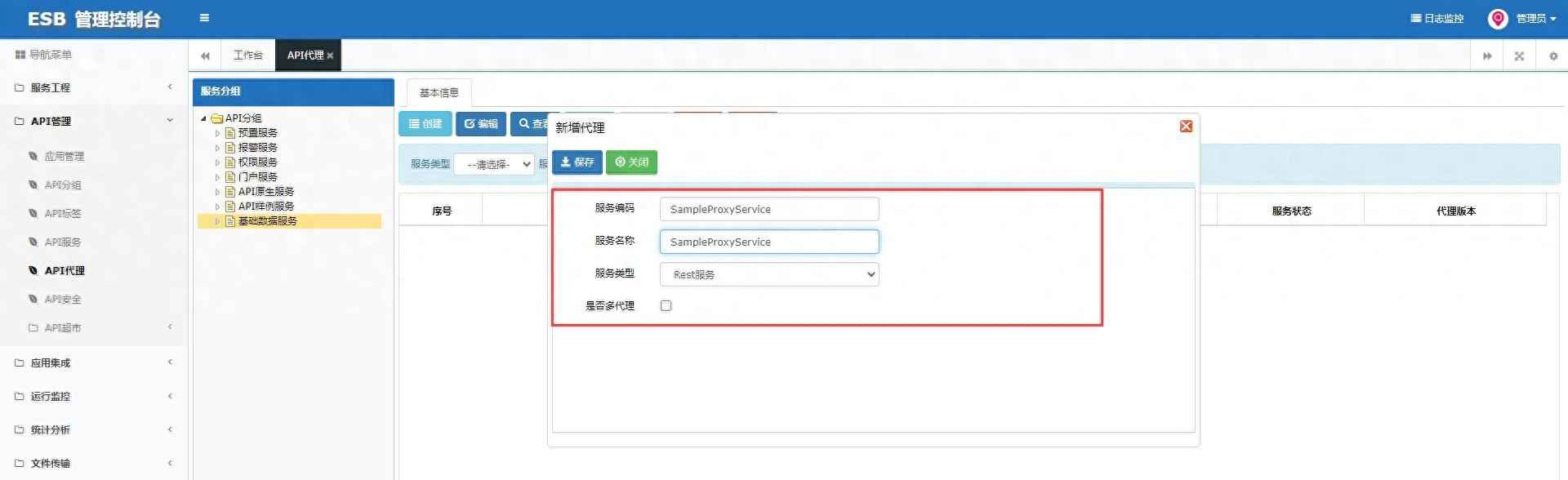
Task: Open 日志监控 log monitoring
Action: point(1437,18)
